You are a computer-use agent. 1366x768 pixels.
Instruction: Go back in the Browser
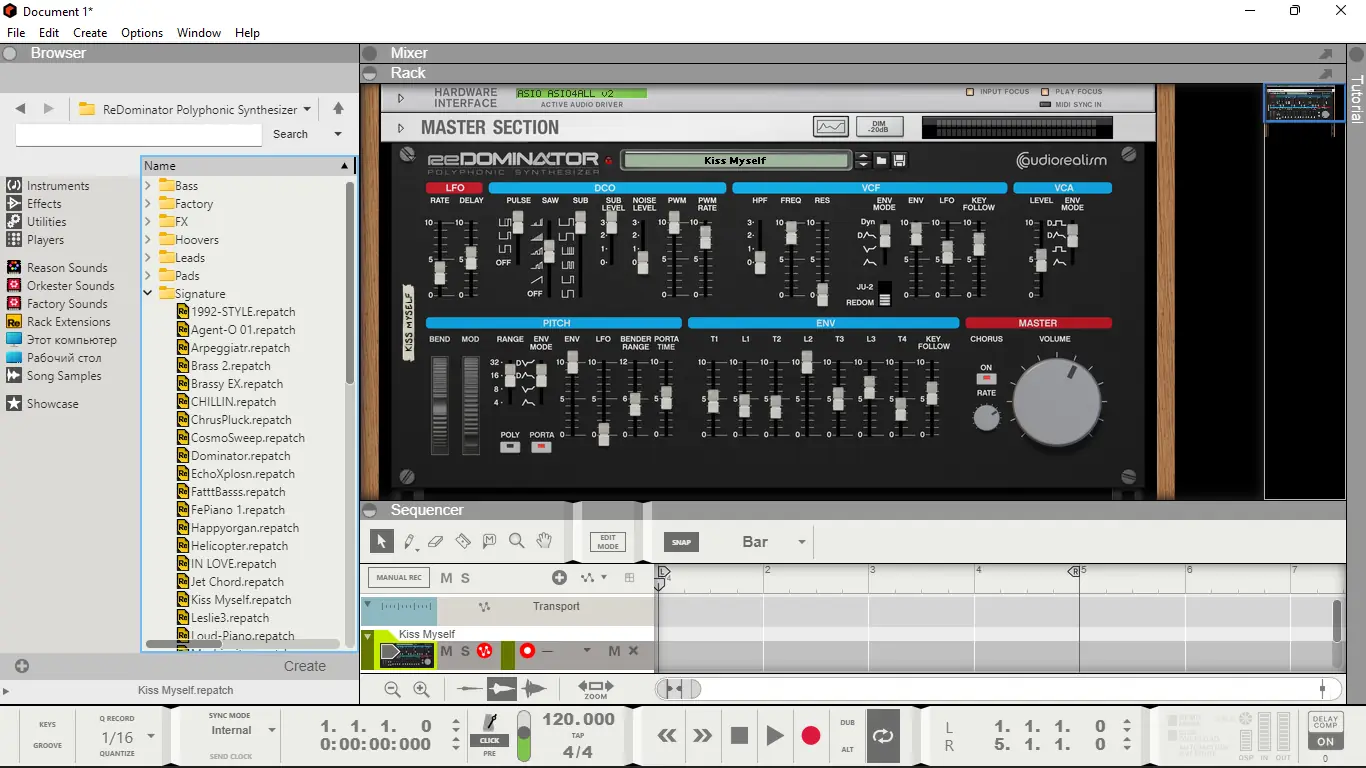click(20, 109)
